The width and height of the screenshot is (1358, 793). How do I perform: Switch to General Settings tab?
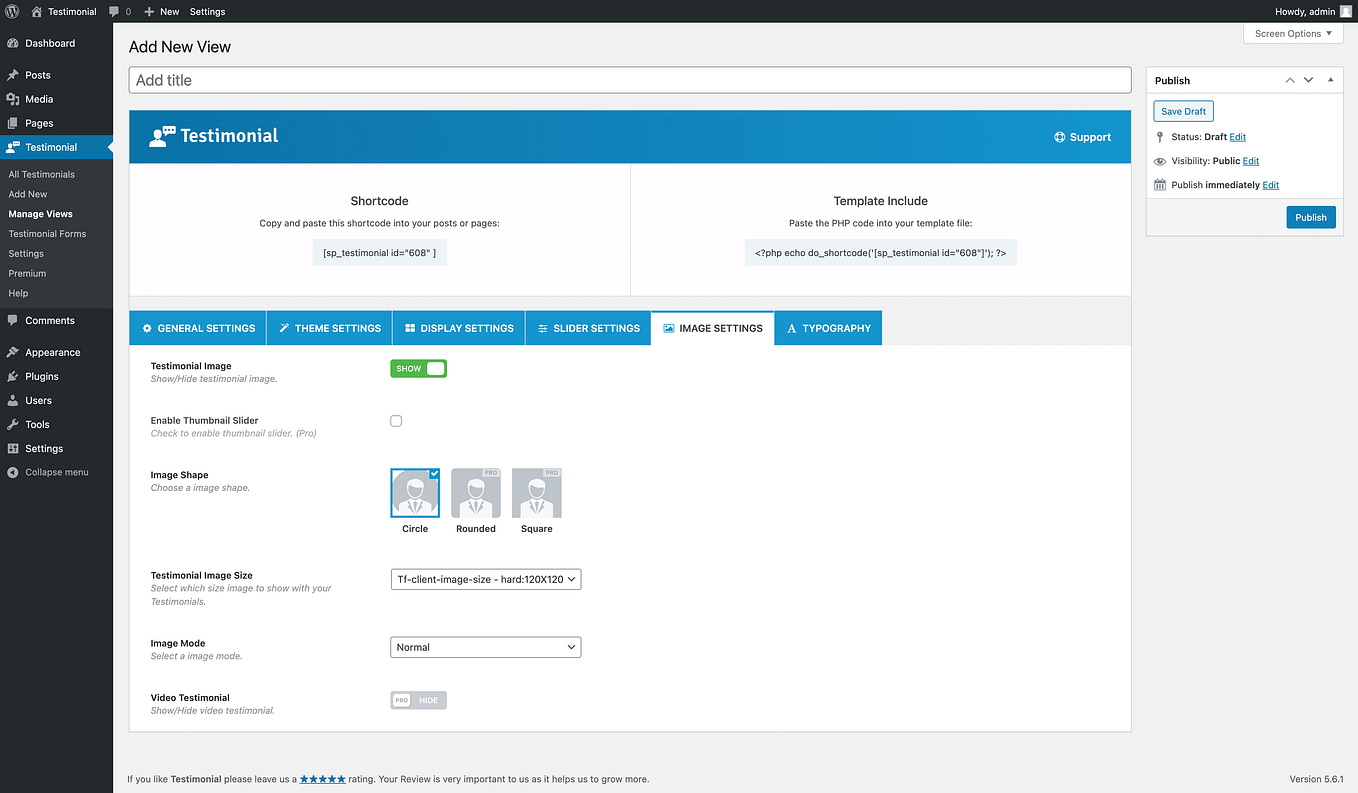198,328
